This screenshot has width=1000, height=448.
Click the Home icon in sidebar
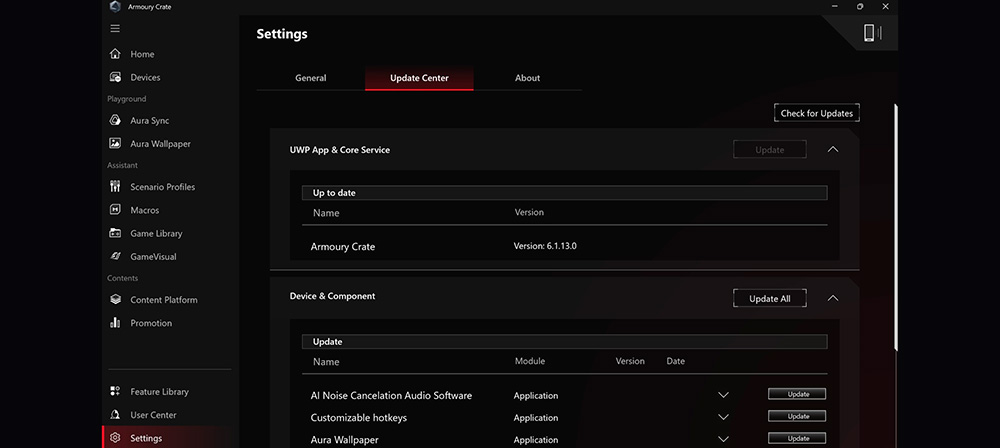pyautogui.click(x=115, y=54)
